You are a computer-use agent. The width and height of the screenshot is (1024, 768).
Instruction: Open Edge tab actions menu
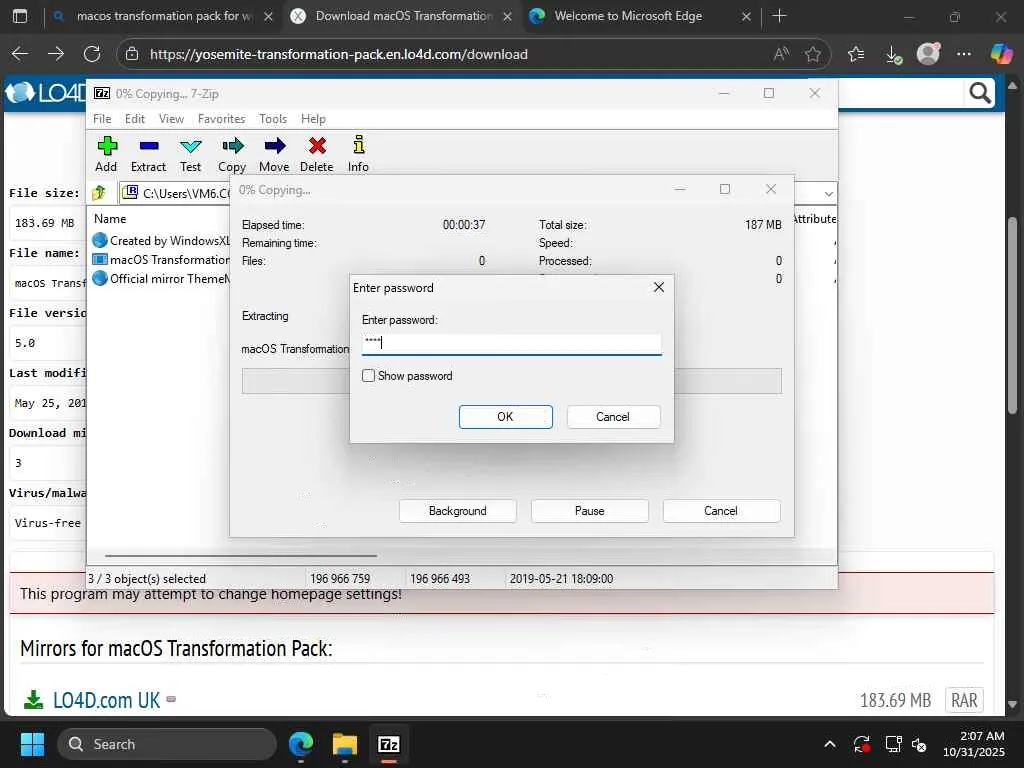click(20, 16)
